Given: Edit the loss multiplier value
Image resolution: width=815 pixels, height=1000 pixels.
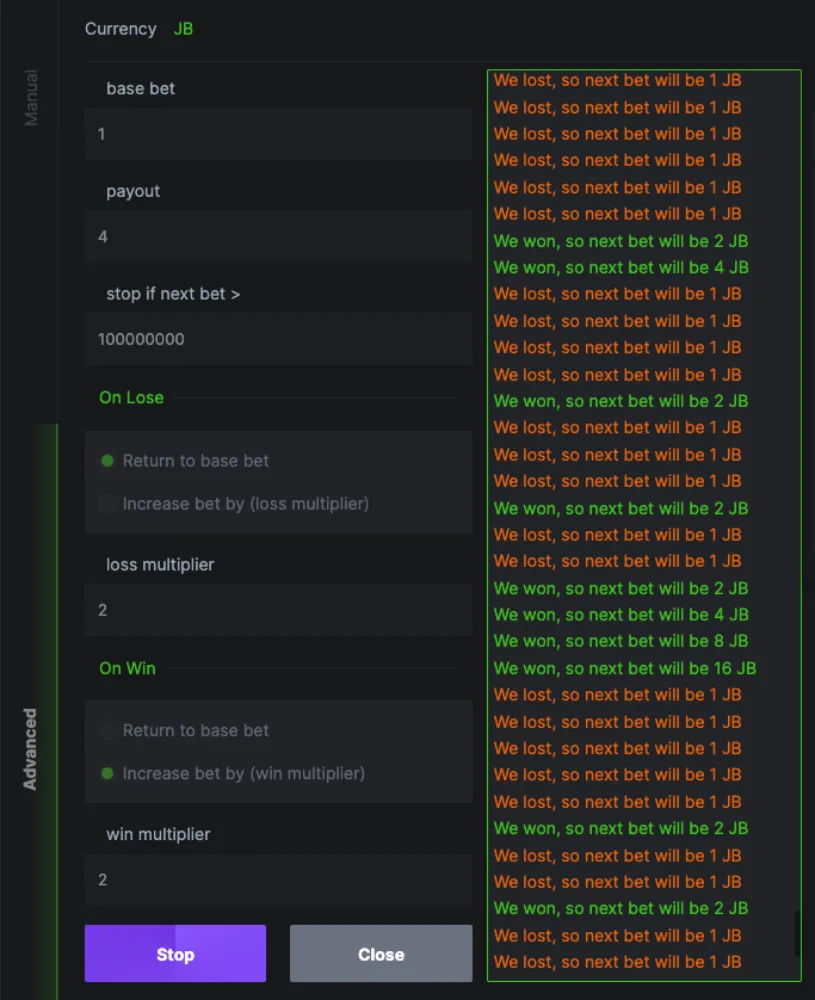Looking at the screenshot, I should [277, 609].
